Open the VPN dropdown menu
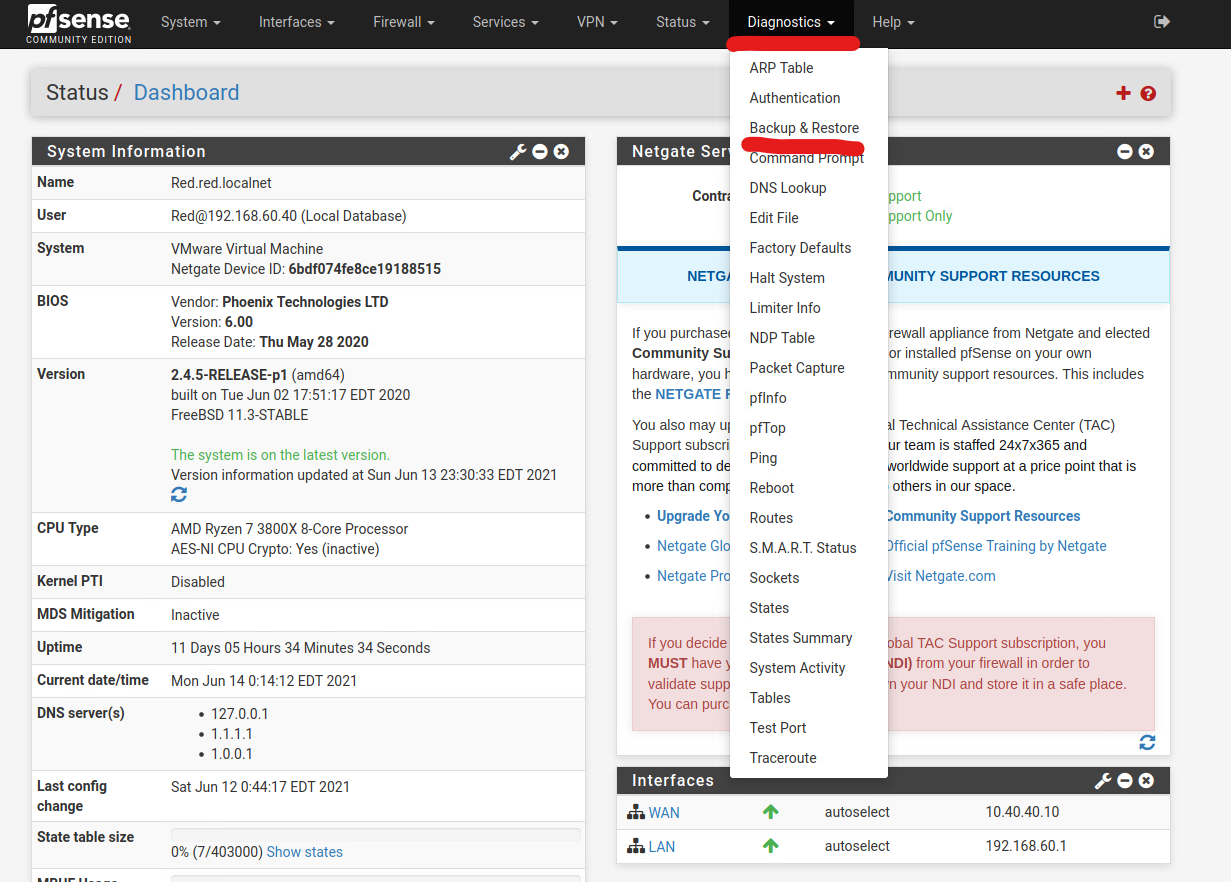 coord(597,22)
